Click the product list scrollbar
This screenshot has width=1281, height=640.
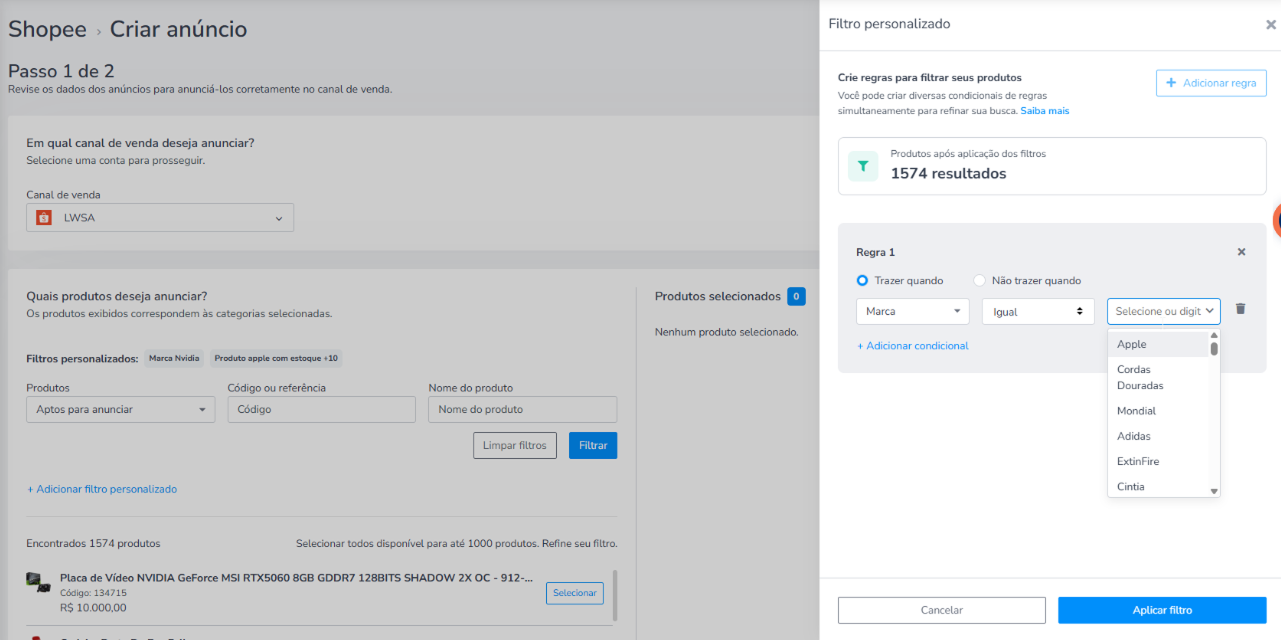pos(615,596)
